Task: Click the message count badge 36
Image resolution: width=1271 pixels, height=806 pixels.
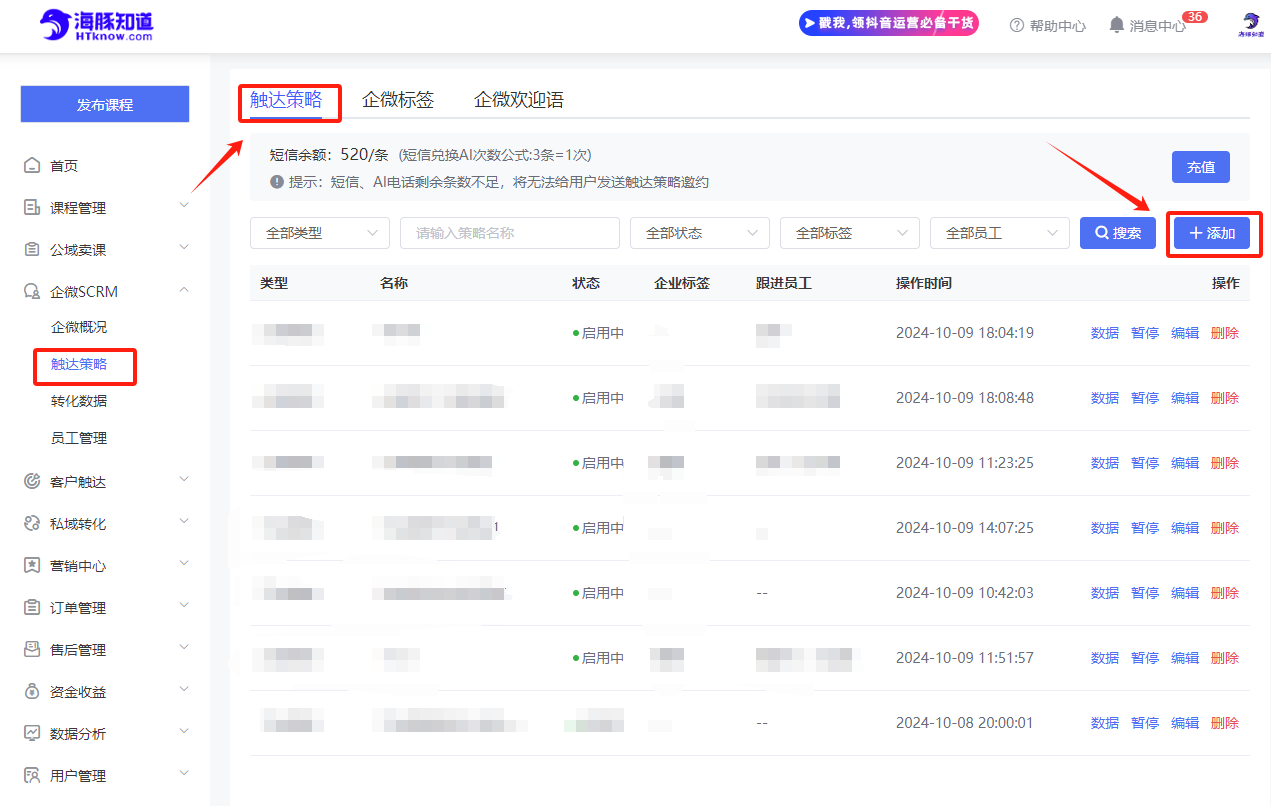Action: point(1194,17)
